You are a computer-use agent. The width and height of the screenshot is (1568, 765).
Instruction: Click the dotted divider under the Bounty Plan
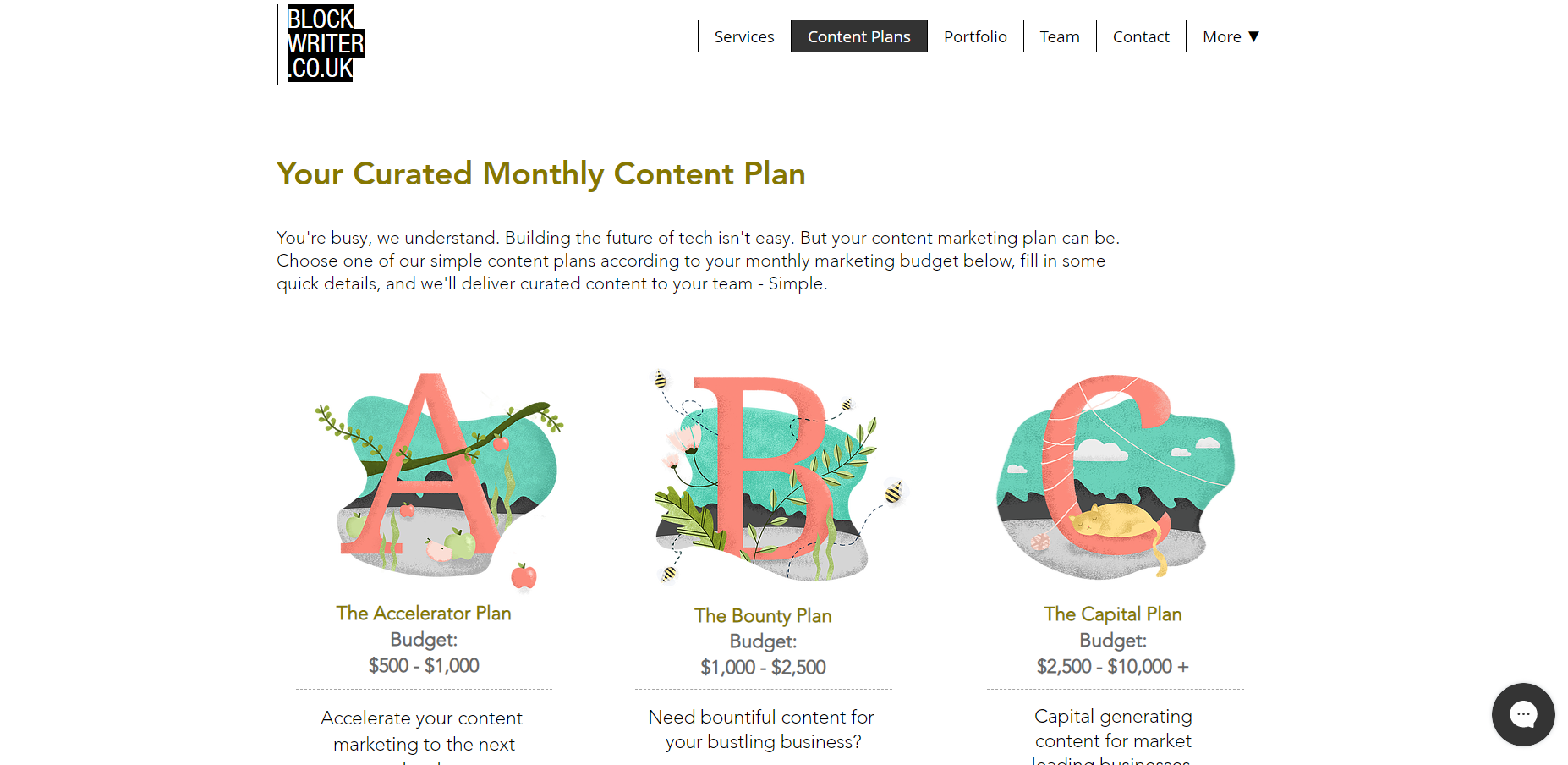tap(762, 688)
